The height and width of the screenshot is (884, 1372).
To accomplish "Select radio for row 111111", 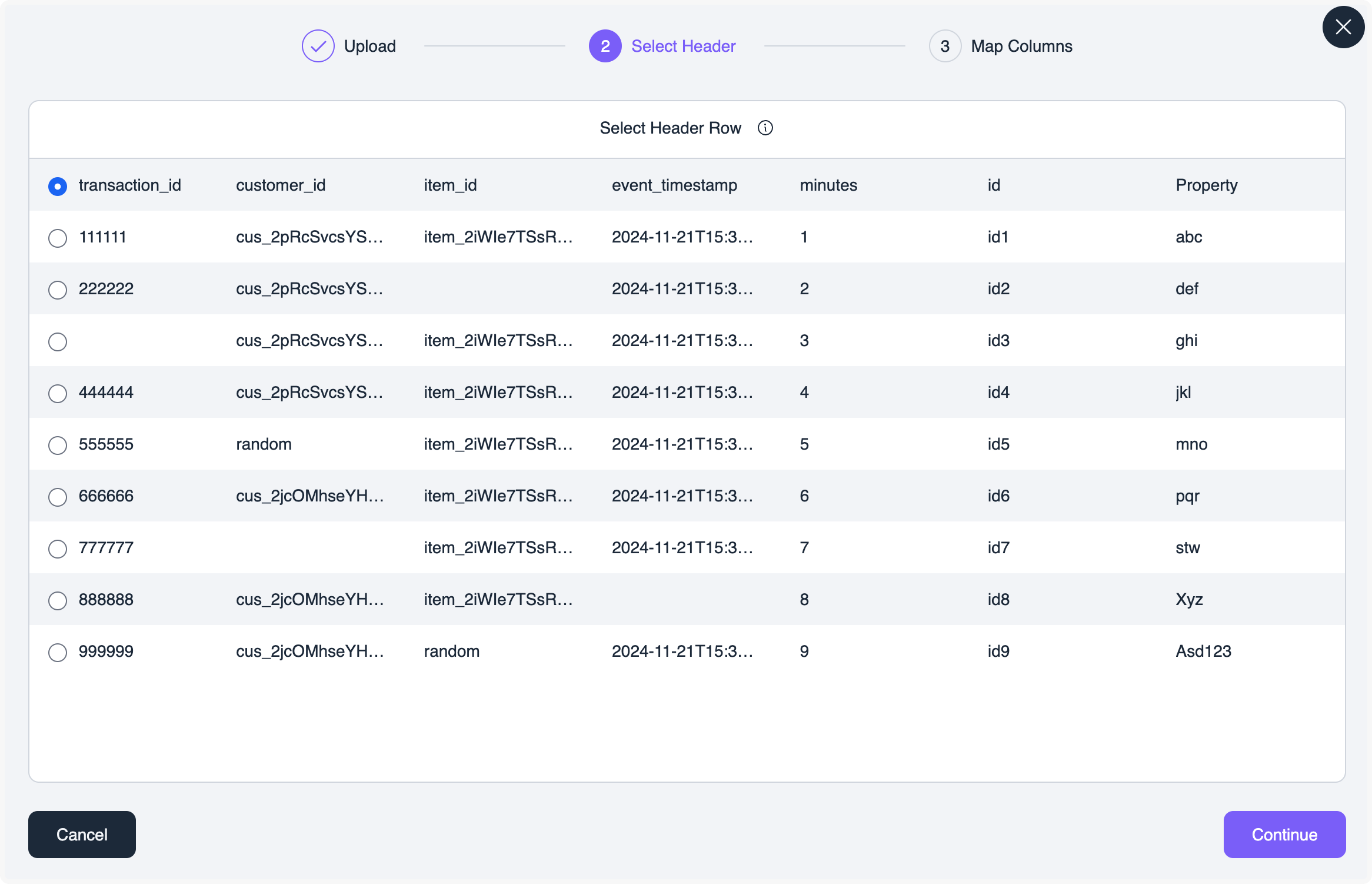I will click(58, 238).
